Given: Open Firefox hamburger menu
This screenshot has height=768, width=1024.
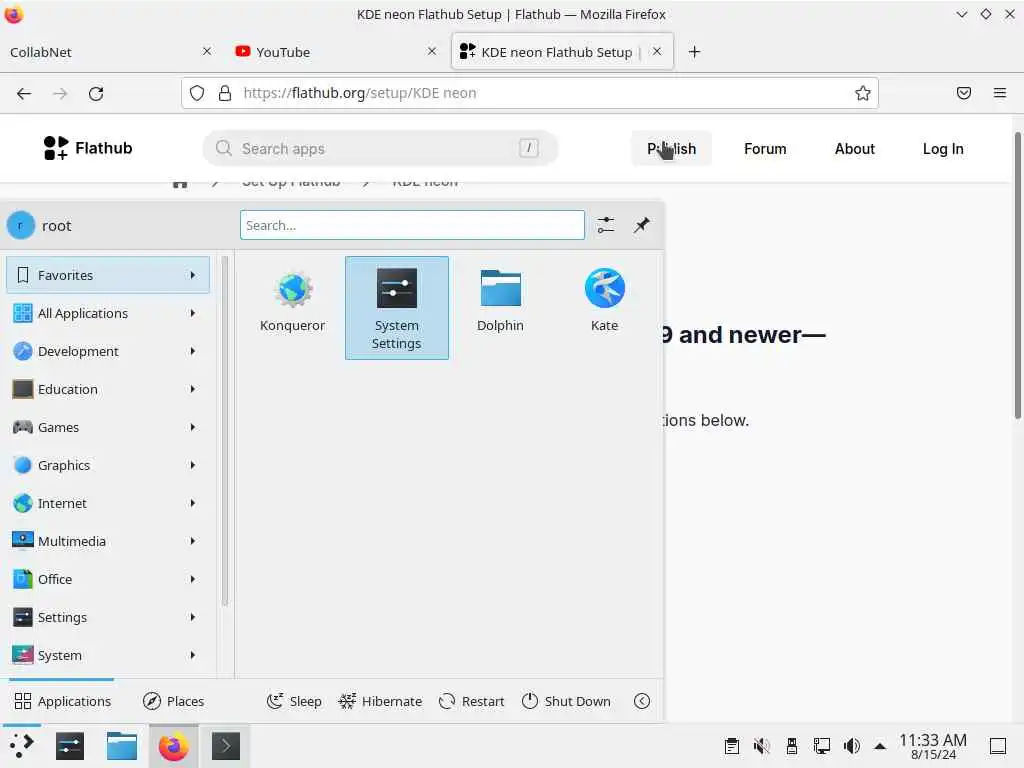Looking at the screenshot, I should (x=1000, y=93).
